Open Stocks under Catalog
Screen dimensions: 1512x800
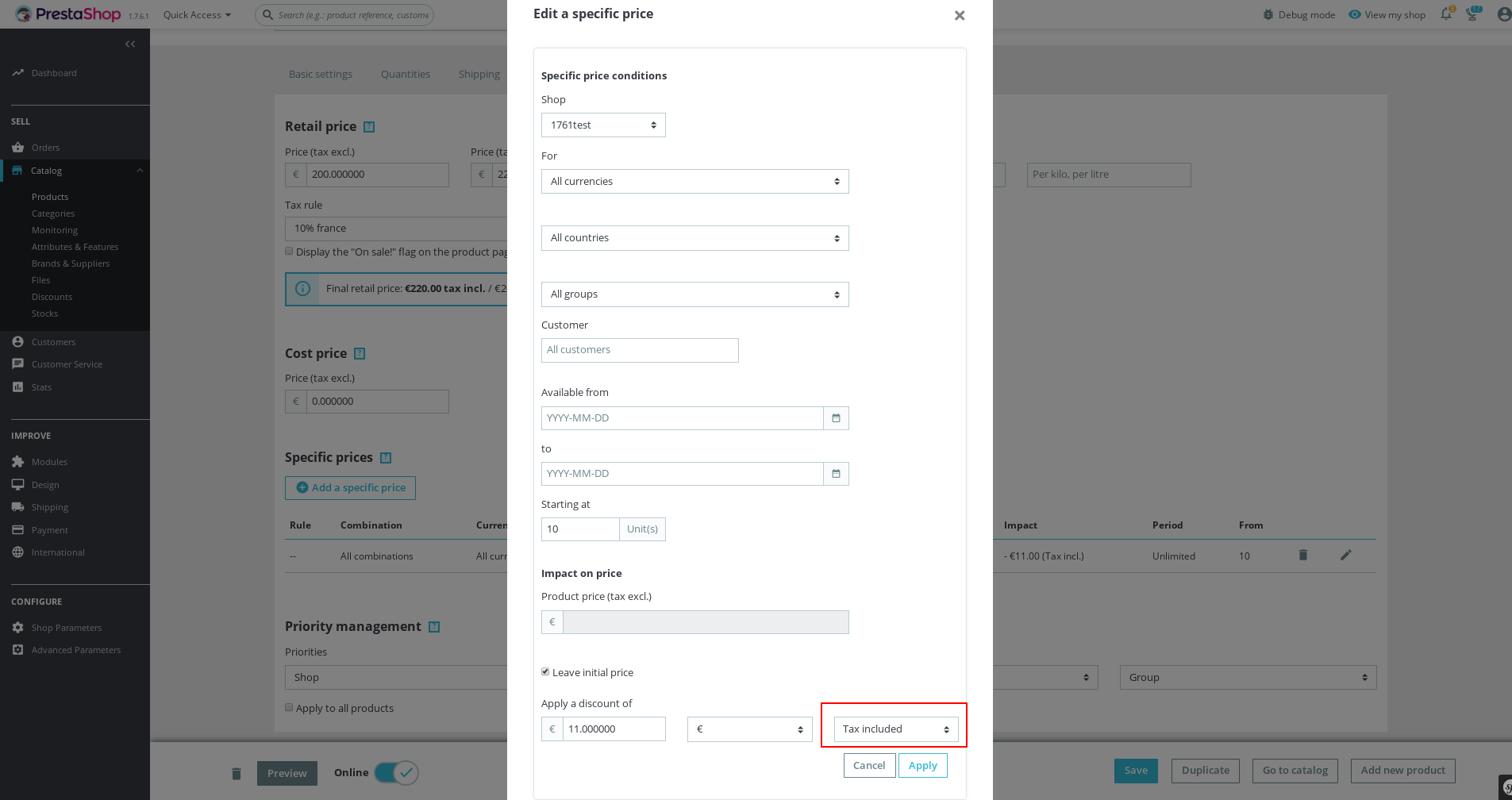tap(44, 313)
